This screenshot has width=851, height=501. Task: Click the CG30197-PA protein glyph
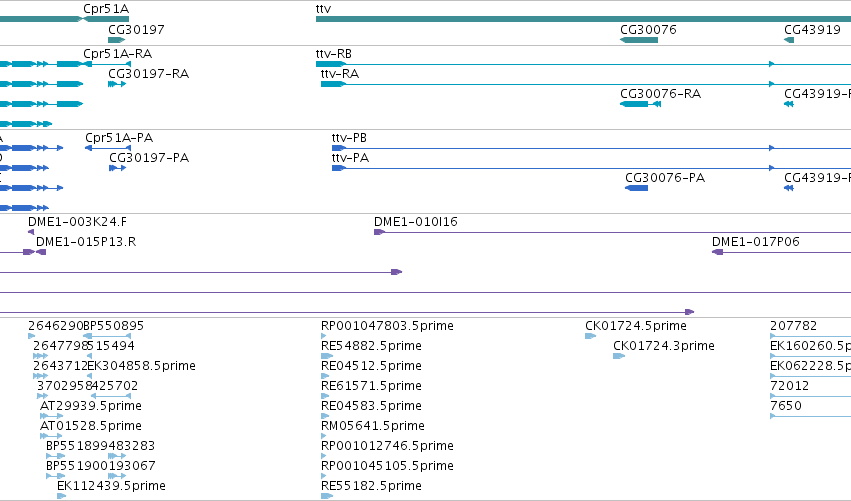coord(117,168)
